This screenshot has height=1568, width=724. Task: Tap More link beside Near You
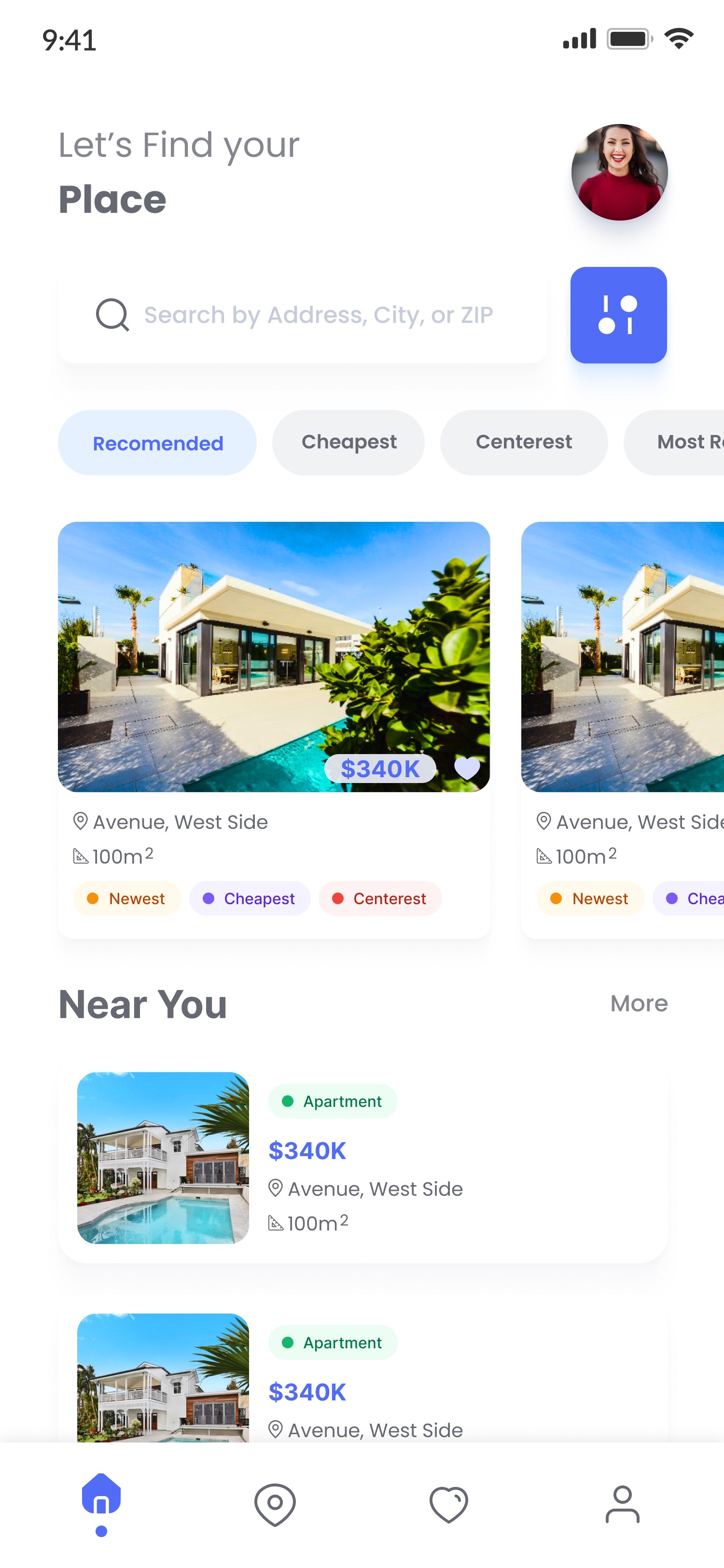click(x=639, y=1003)
